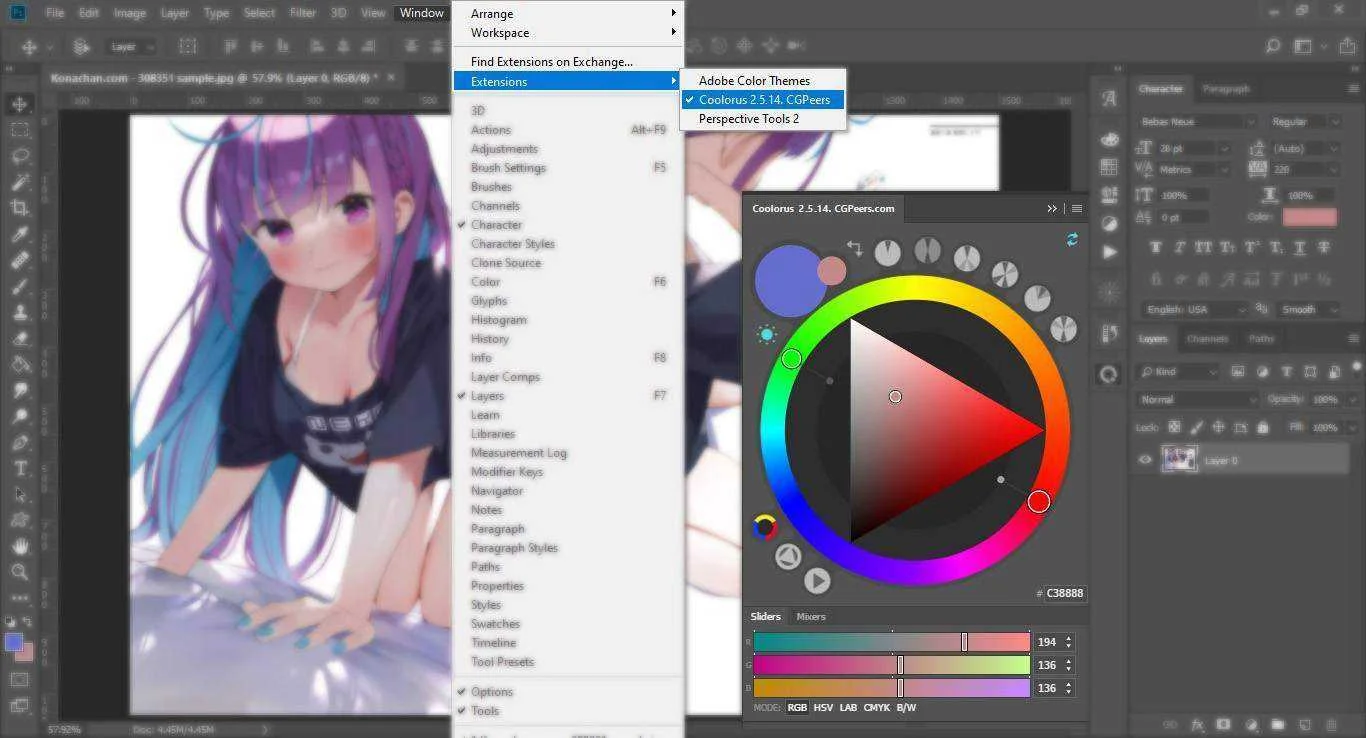Switch to the Paragraph tab
Viewport: 1366px width, 738px height.
coord(1226,89)
